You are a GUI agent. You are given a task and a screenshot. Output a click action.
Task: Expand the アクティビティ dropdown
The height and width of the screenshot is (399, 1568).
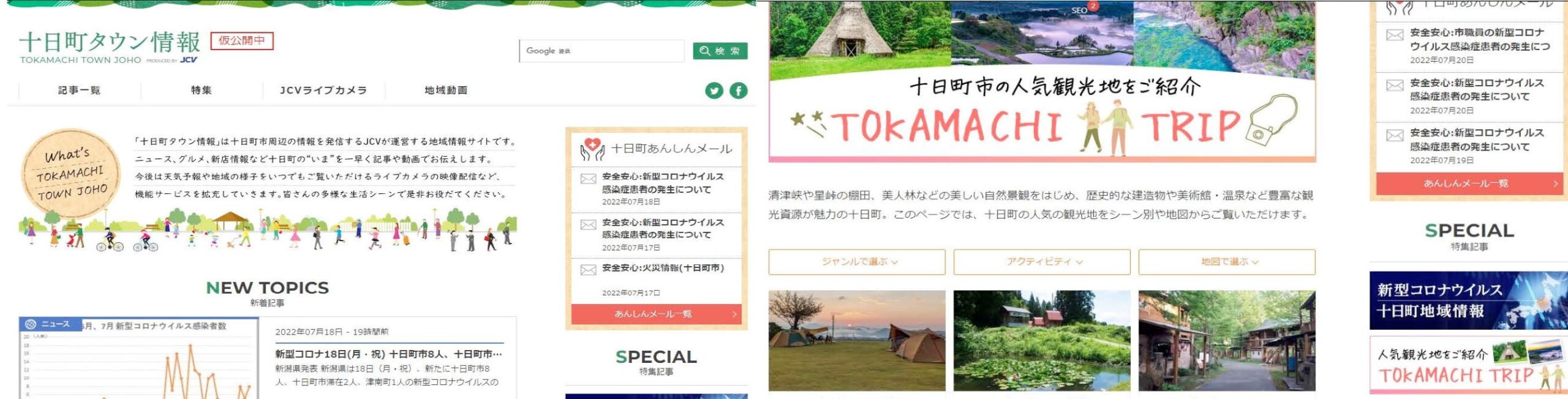coord(1042,262)
